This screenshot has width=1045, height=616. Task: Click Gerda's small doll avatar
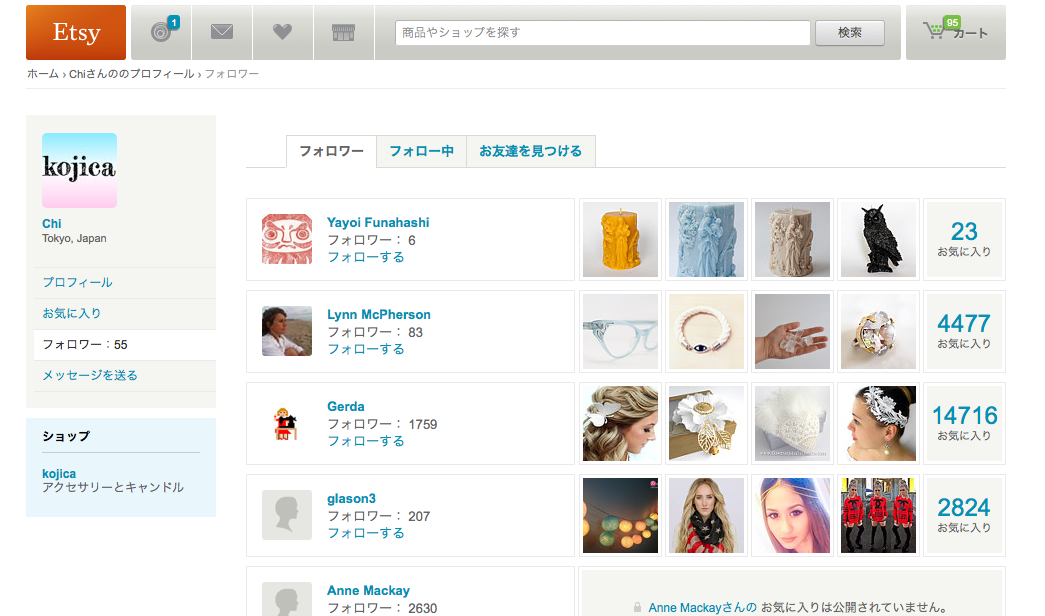pyautogui.click(x=287, y=423)
